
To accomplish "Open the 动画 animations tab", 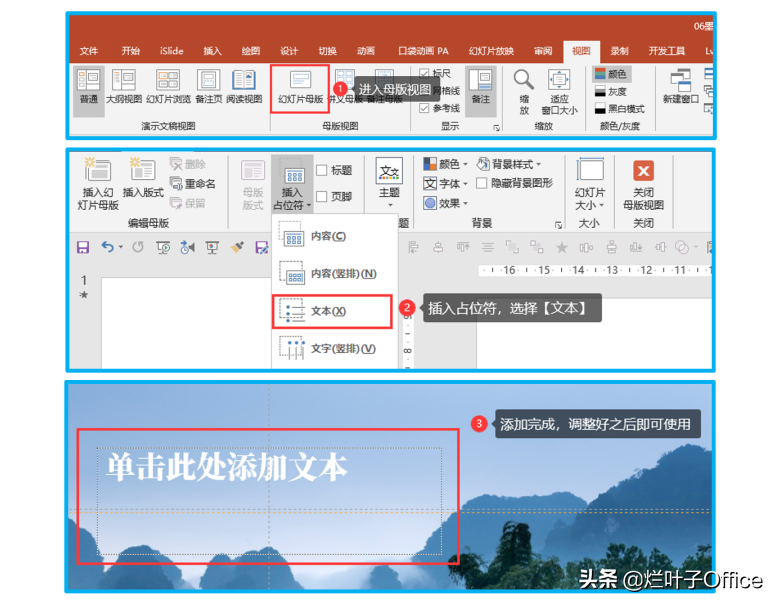I will (x=366, y=51).
